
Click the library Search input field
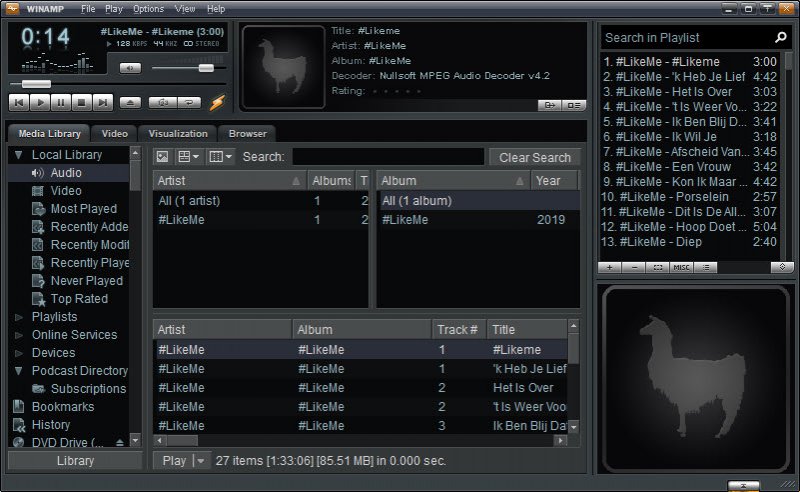tap(388, 157)
